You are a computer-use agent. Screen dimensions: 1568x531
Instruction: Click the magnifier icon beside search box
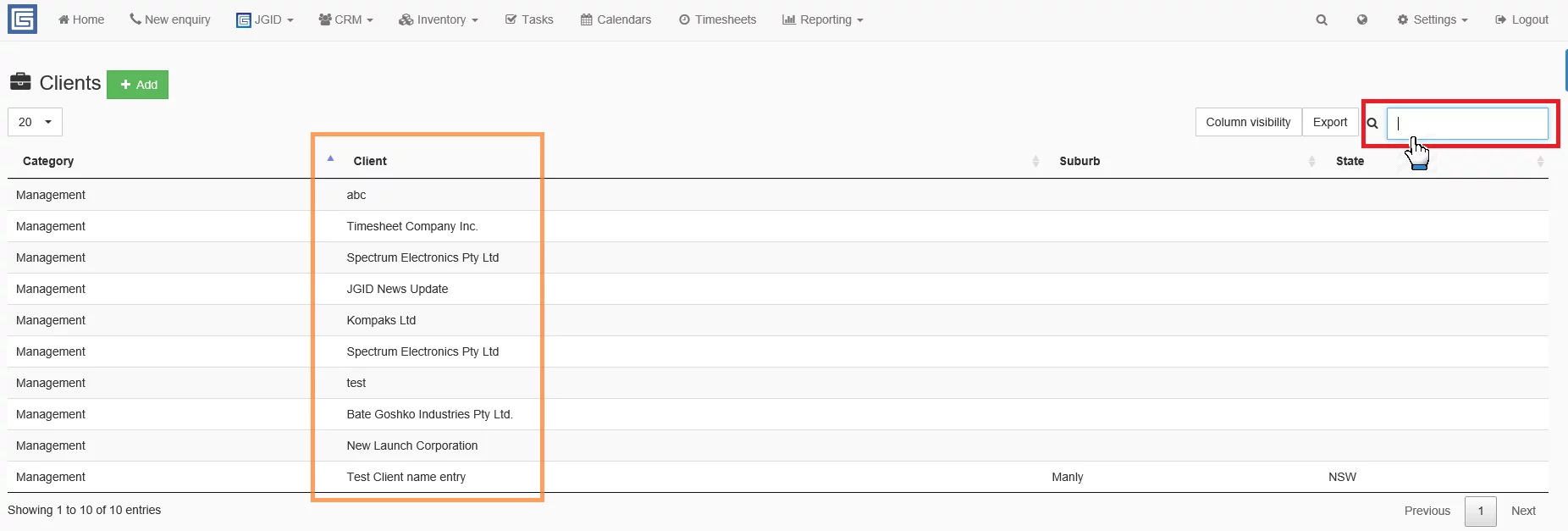pos(1372,124)
